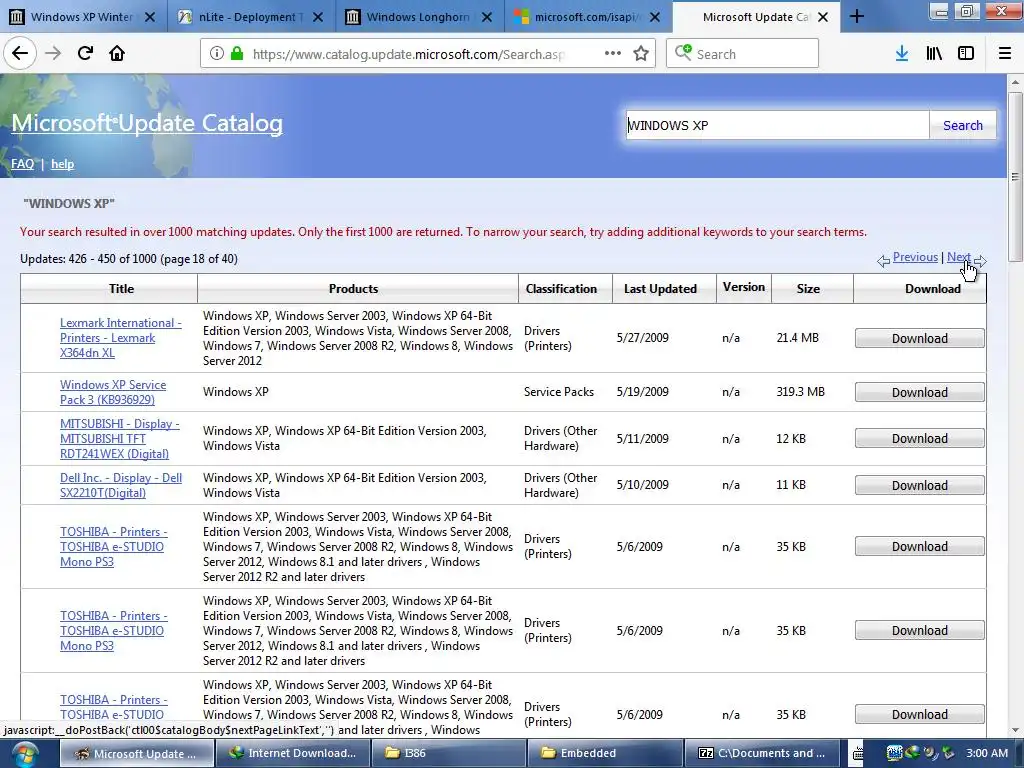This screenshot has height=768, width=1024.
Task: Open the Firefox downloads arrow
Action: click(902, 54)
